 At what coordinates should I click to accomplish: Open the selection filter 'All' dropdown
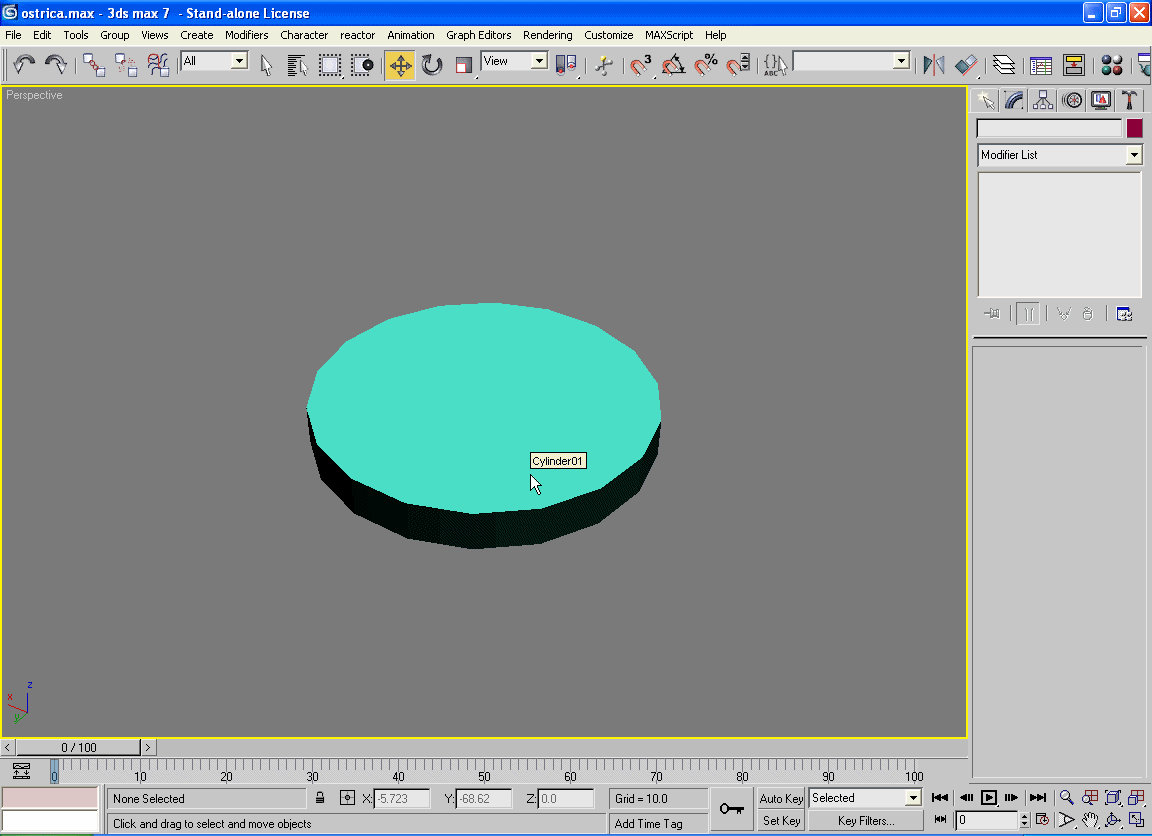pyautogui.click(x=239, y=62)
